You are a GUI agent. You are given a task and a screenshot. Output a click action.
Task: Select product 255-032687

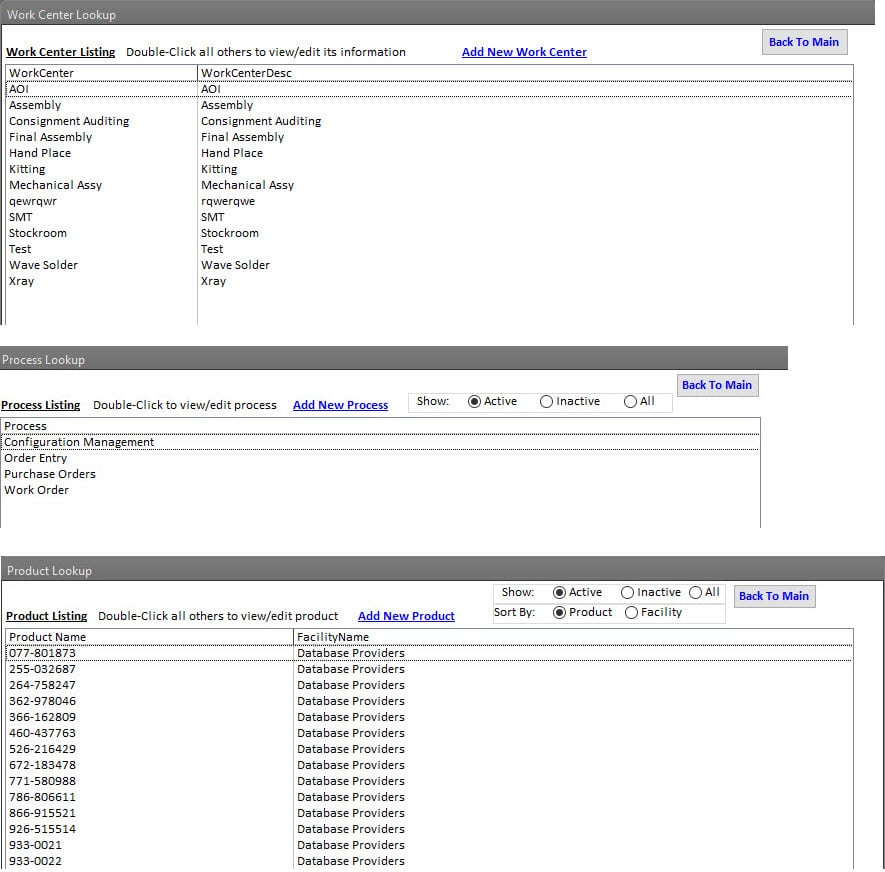point(429,669)
